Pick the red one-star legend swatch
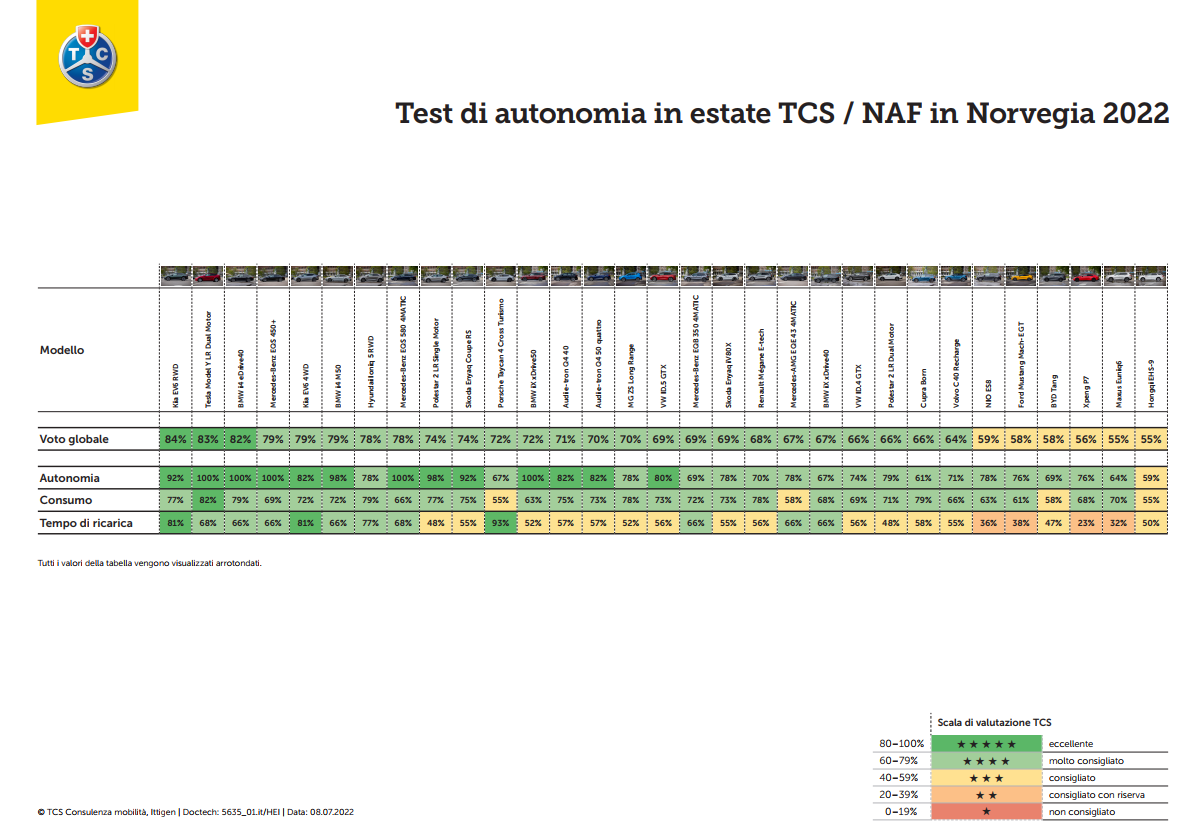 coord(986,811)
